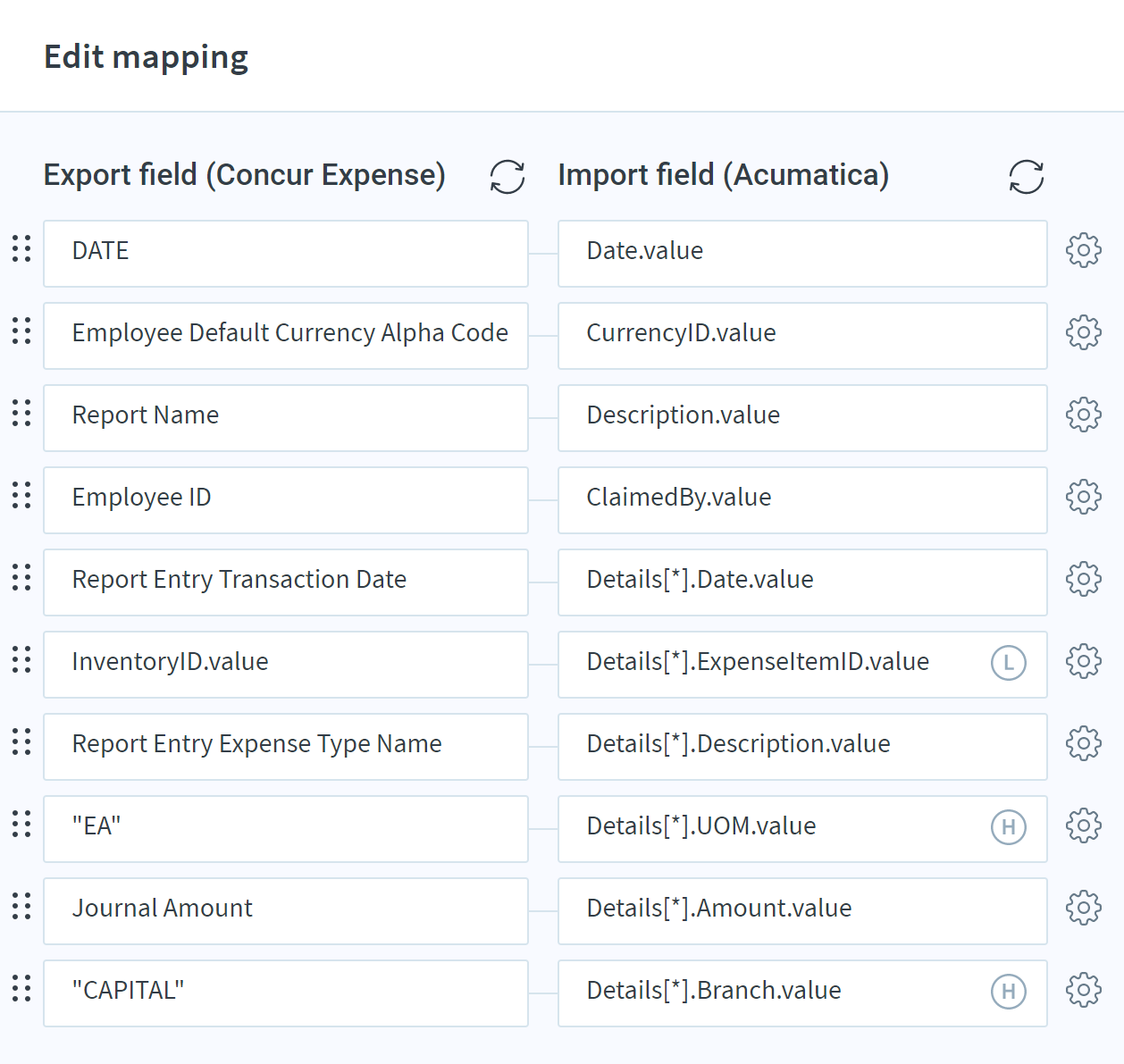The width and height of the screenshot is (1124, 1064).
Task: Grab the drag handle for DATE row
Action: [21, 249]
